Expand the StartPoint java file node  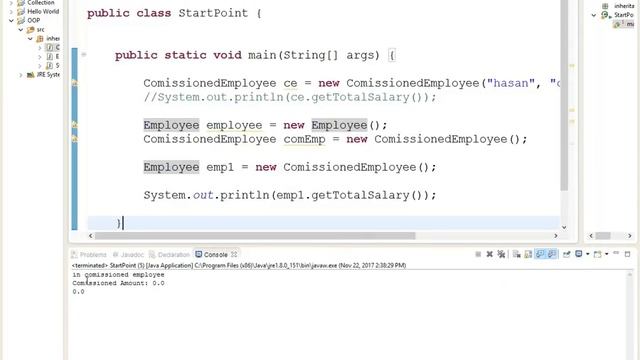[x=40, y=66]
